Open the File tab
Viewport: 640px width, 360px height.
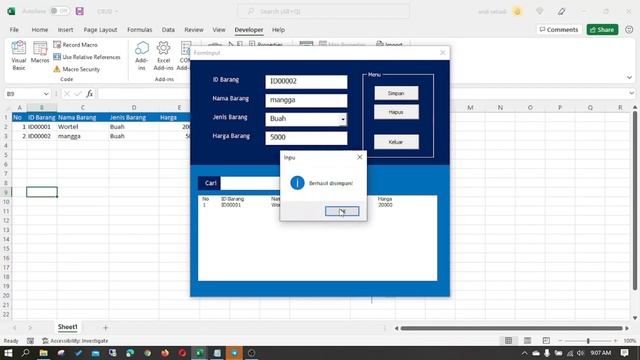(14, 30)
